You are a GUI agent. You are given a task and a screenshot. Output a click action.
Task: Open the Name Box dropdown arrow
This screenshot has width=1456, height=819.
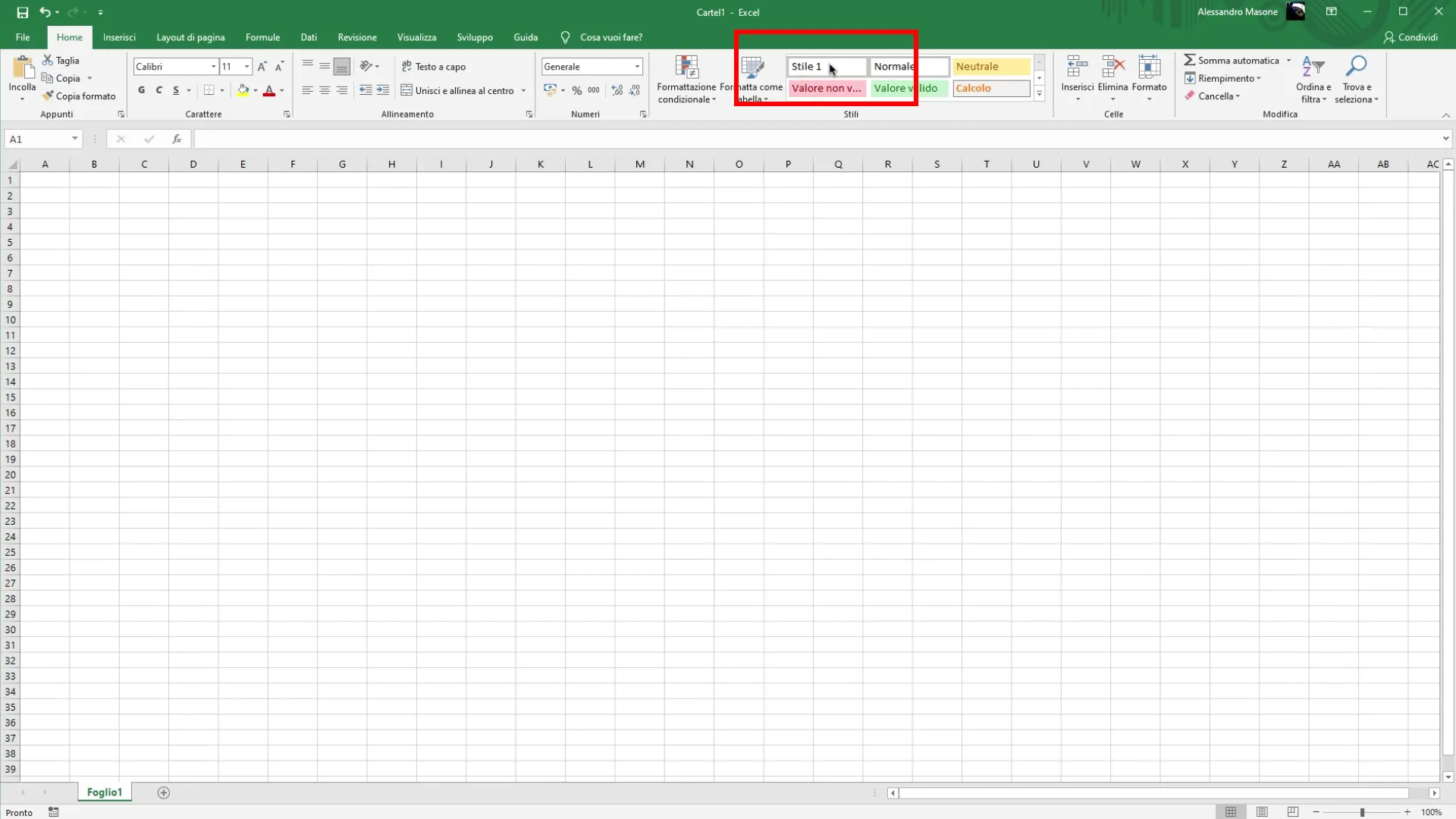tap(74, 139)
